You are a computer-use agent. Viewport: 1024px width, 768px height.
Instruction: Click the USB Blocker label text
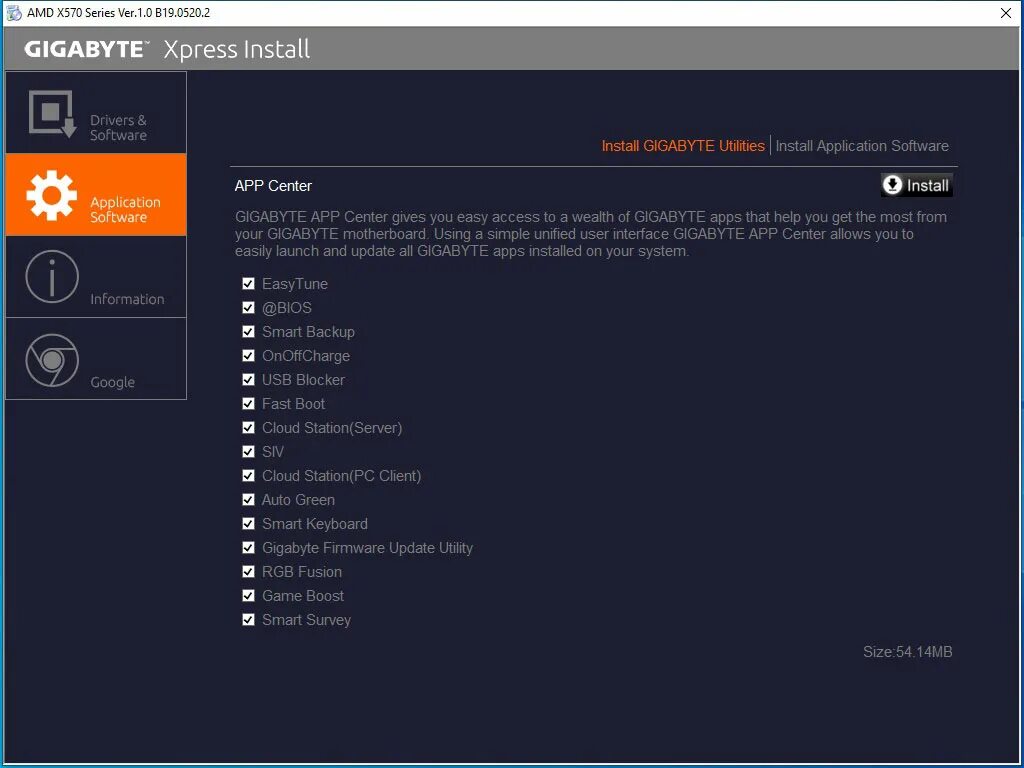pyautogui.click(x=303, y=380)
